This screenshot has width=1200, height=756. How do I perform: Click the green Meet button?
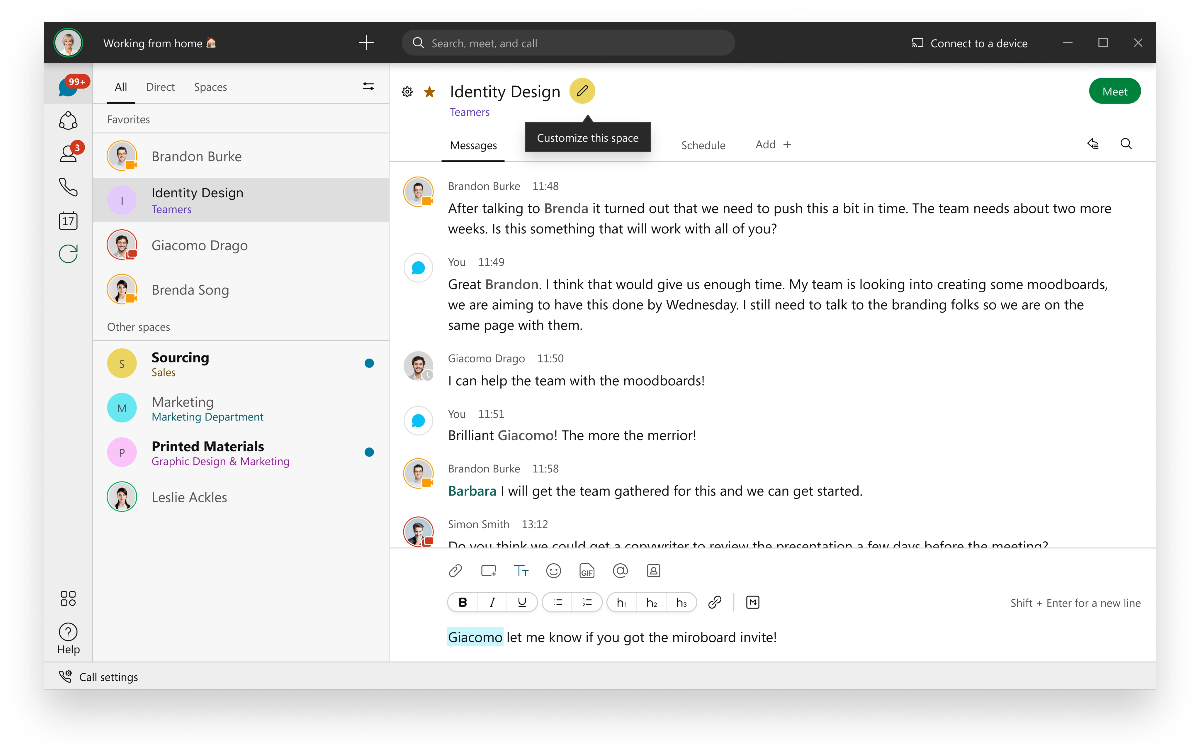1114,91
